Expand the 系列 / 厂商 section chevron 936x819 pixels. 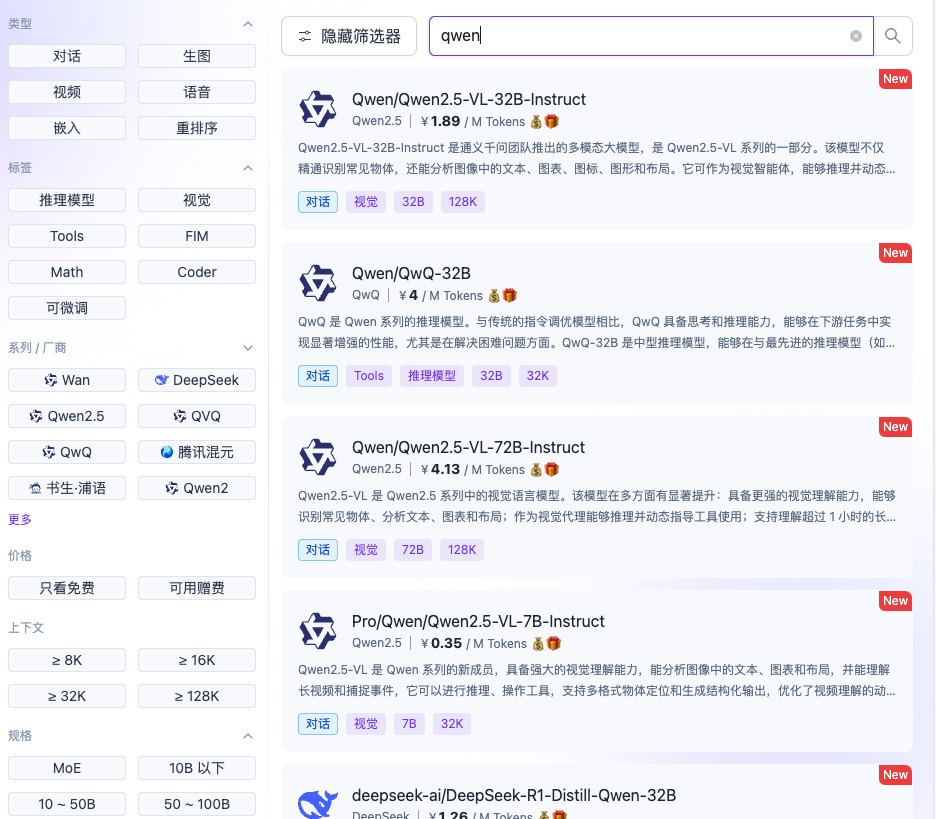[248, 347]
